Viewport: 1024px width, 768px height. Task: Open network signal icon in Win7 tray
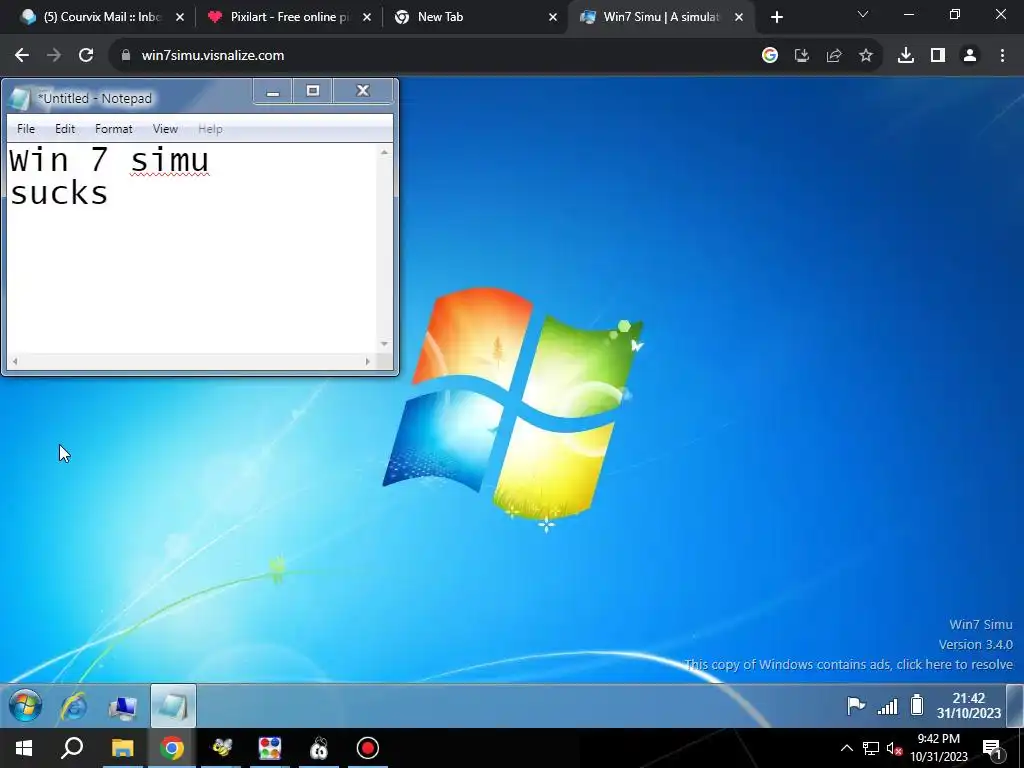pyautogui.click(x=888, y=706)
